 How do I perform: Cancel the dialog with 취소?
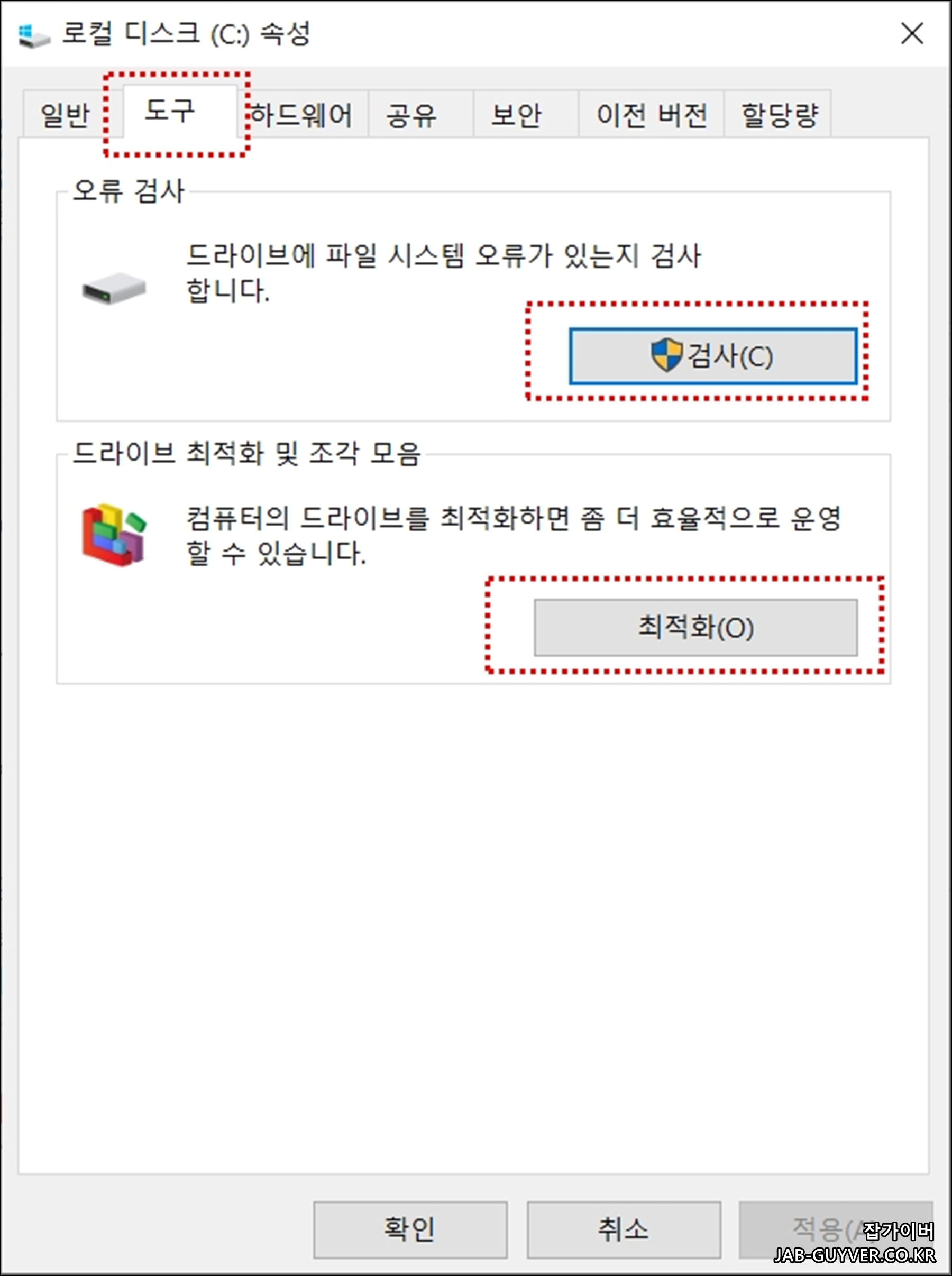[x=624, y=1229]
